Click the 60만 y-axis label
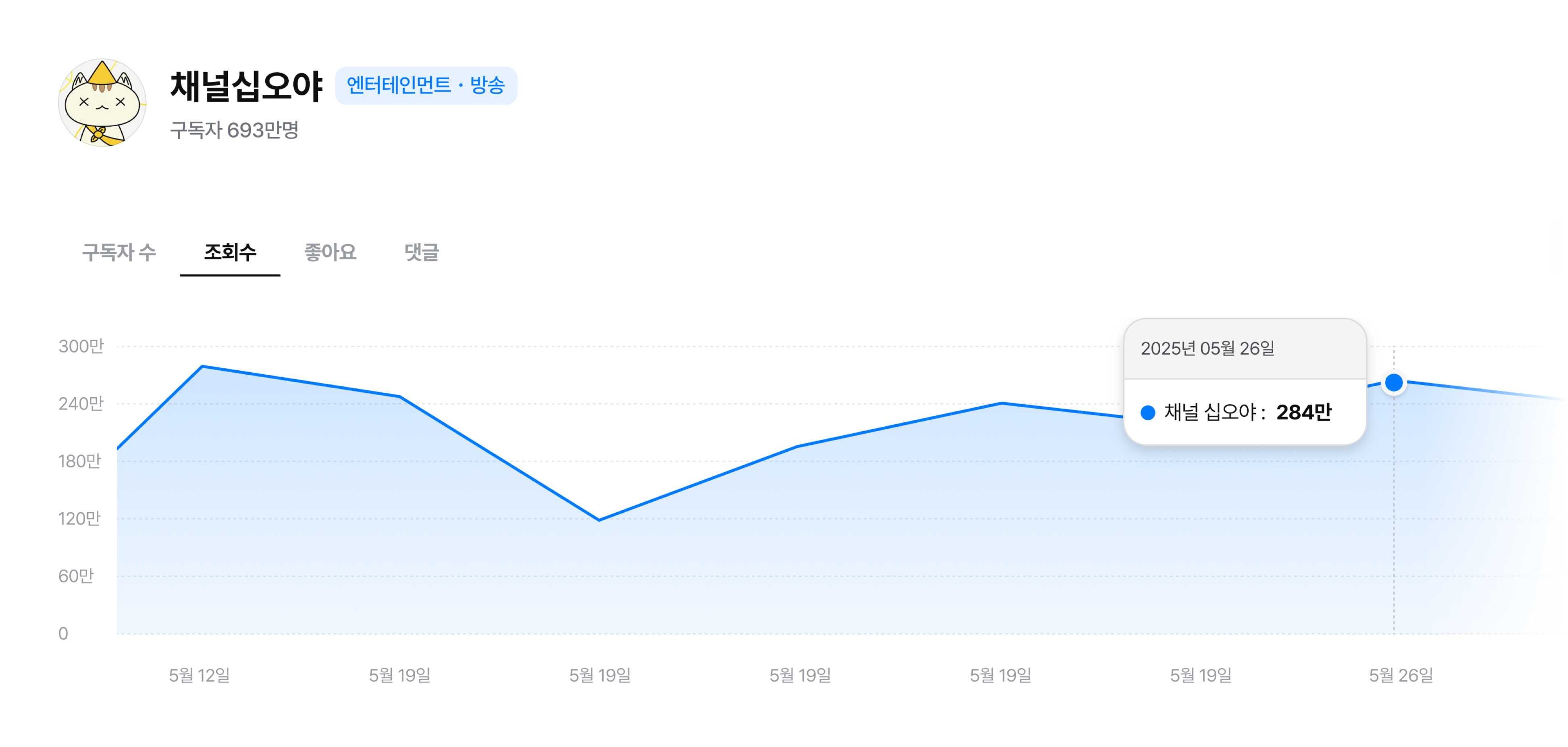The height and width of the screenshot is (747, 1568). [x=76, y=576]
